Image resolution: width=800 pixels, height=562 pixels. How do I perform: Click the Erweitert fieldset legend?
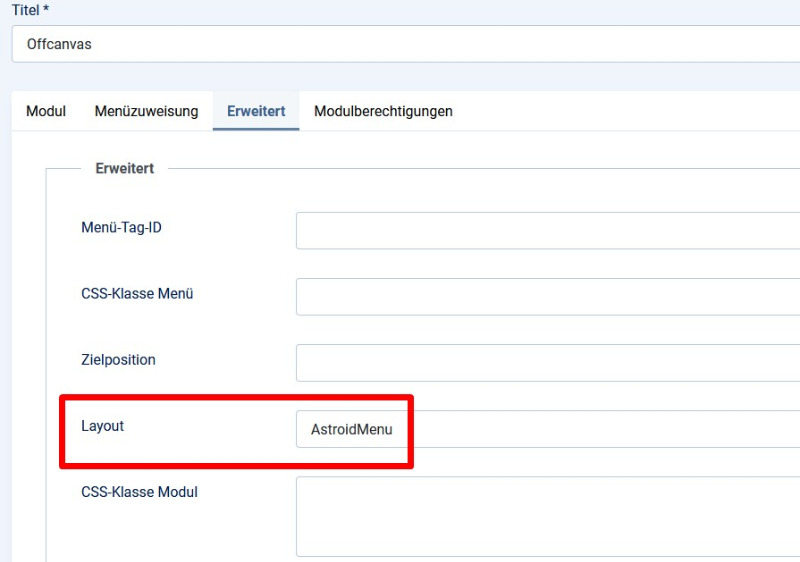124,168
